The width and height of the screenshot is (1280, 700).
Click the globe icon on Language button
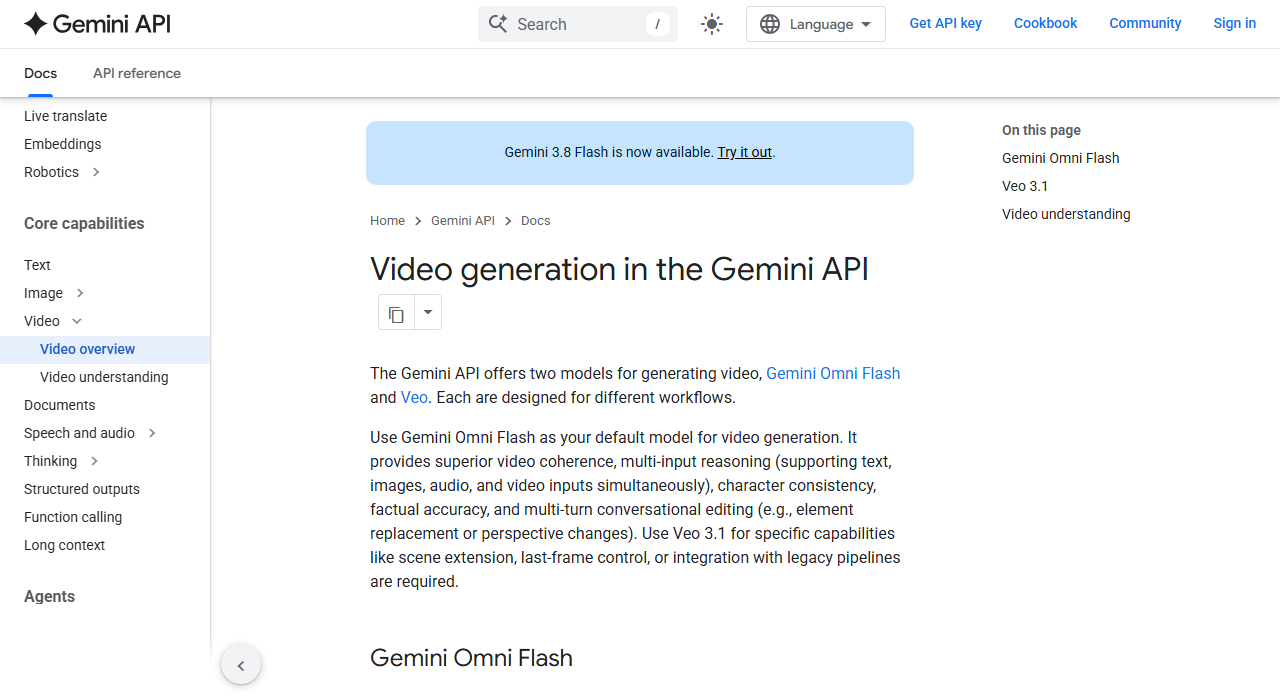770,24
